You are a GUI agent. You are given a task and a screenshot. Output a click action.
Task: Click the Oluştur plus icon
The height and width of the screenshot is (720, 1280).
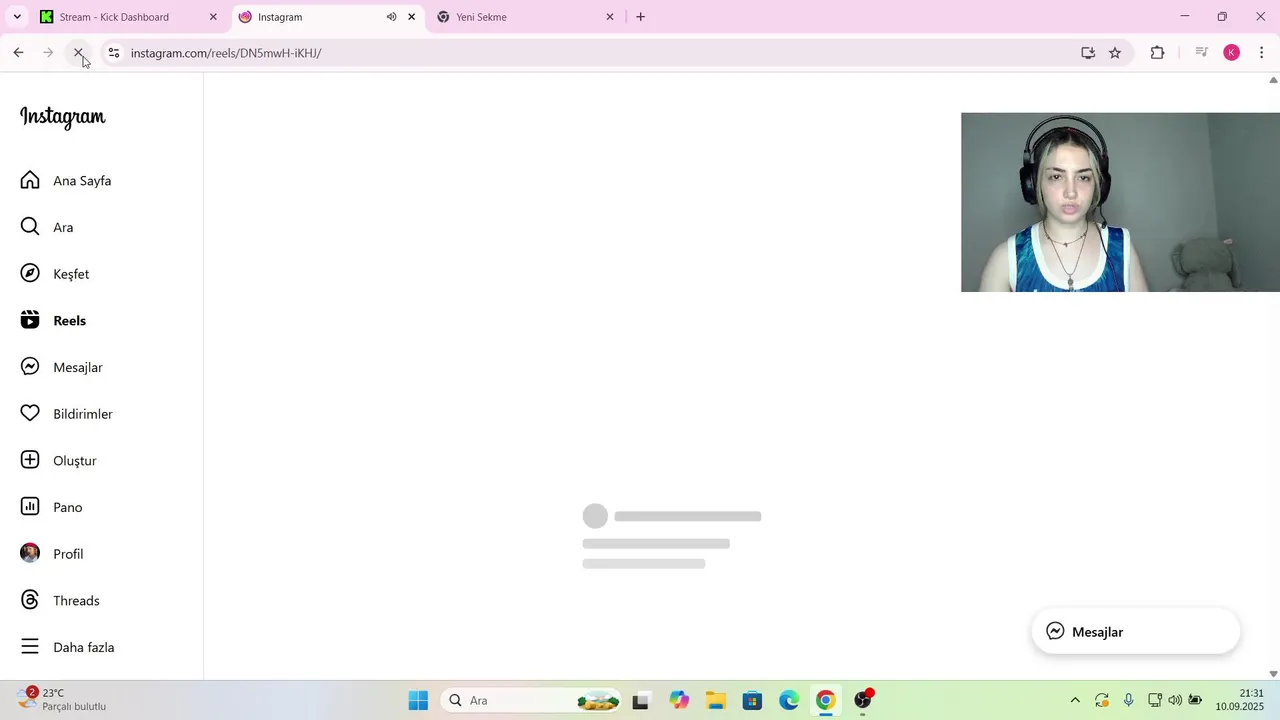pyautogui.click(x=30, y=460)
